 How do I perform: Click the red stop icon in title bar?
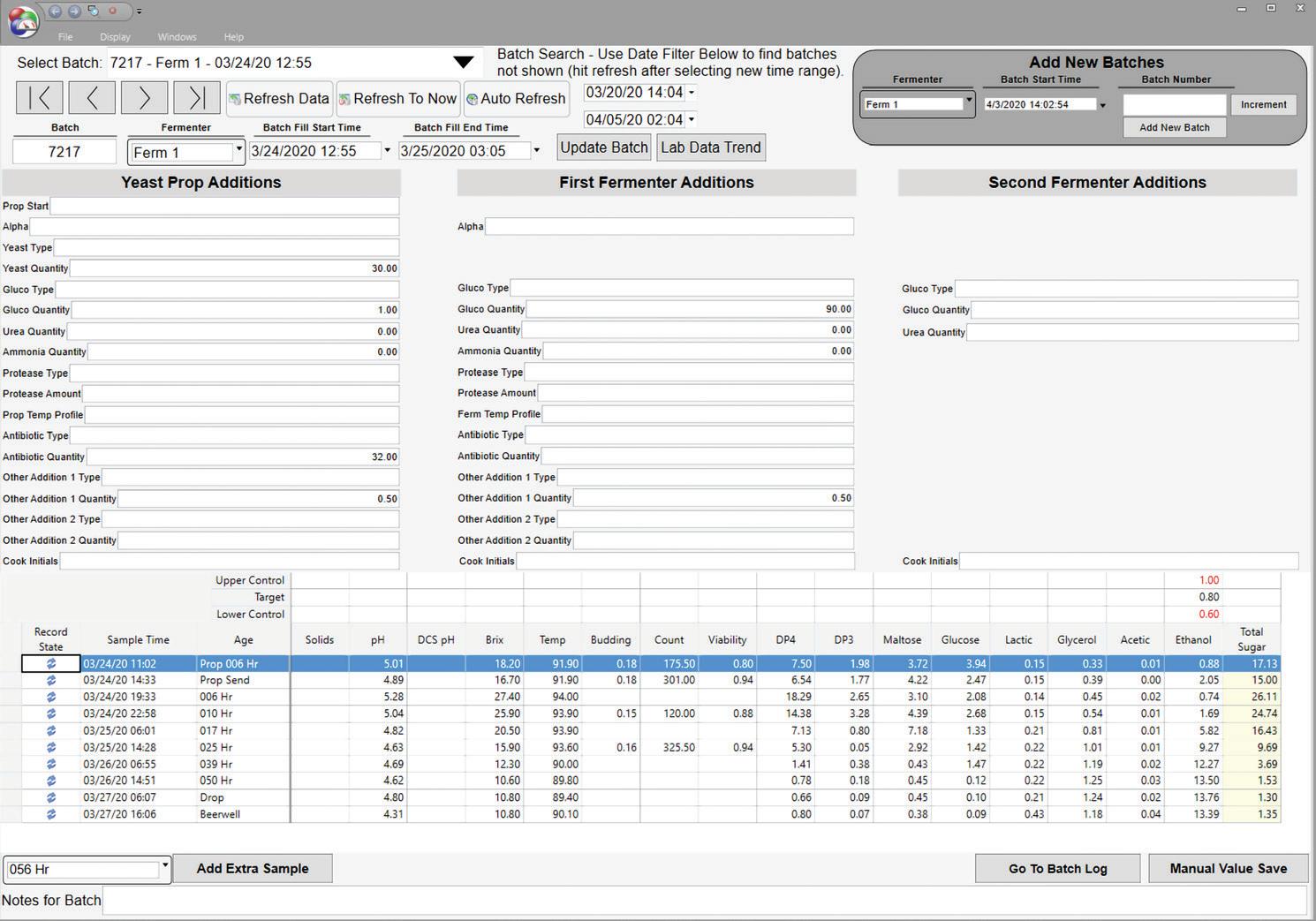point(112,11)
